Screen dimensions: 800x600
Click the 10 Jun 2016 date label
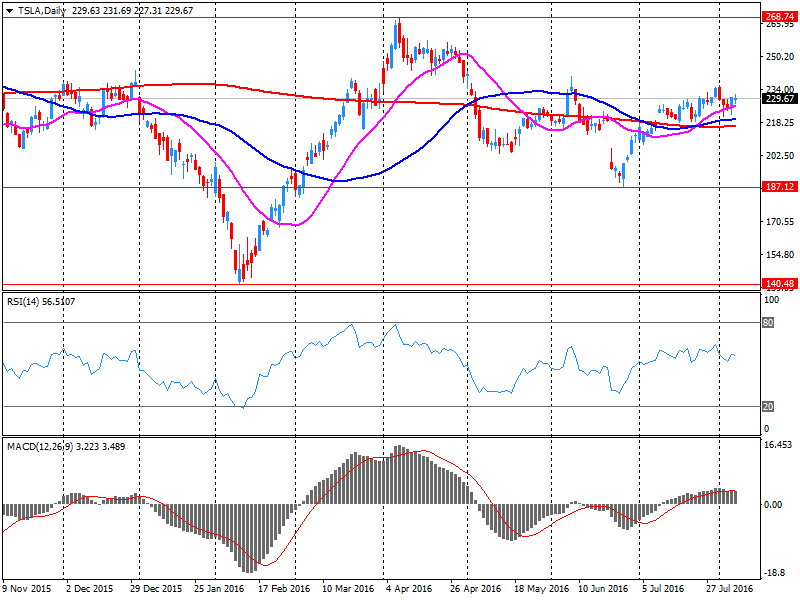[x=603, y=588]
